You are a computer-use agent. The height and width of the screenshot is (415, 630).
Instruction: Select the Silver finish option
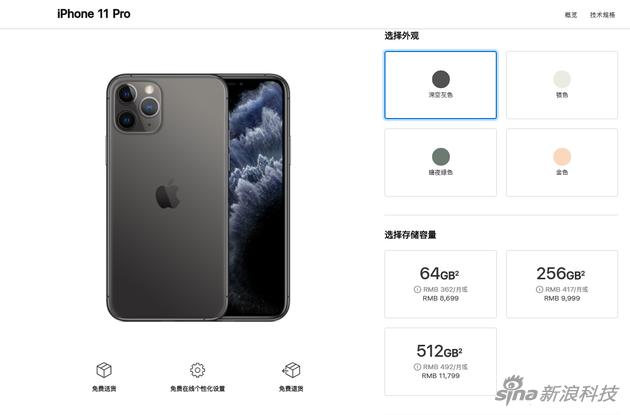[562, 85]
